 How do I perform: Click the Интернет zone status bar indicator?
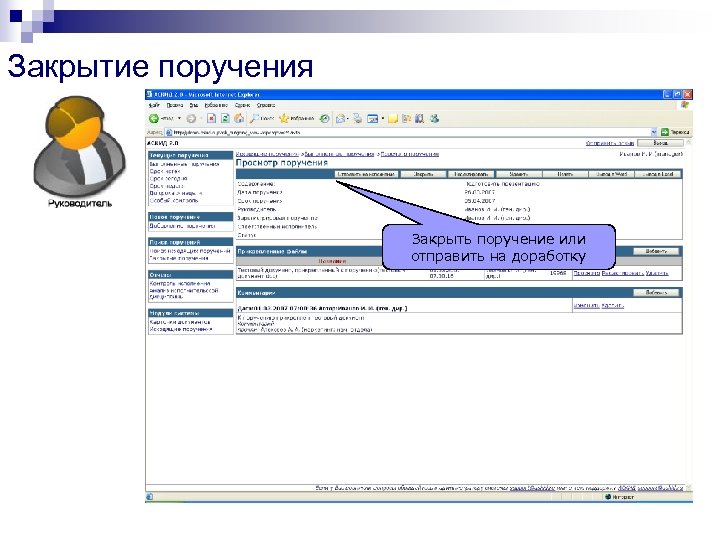coord(619,497)
